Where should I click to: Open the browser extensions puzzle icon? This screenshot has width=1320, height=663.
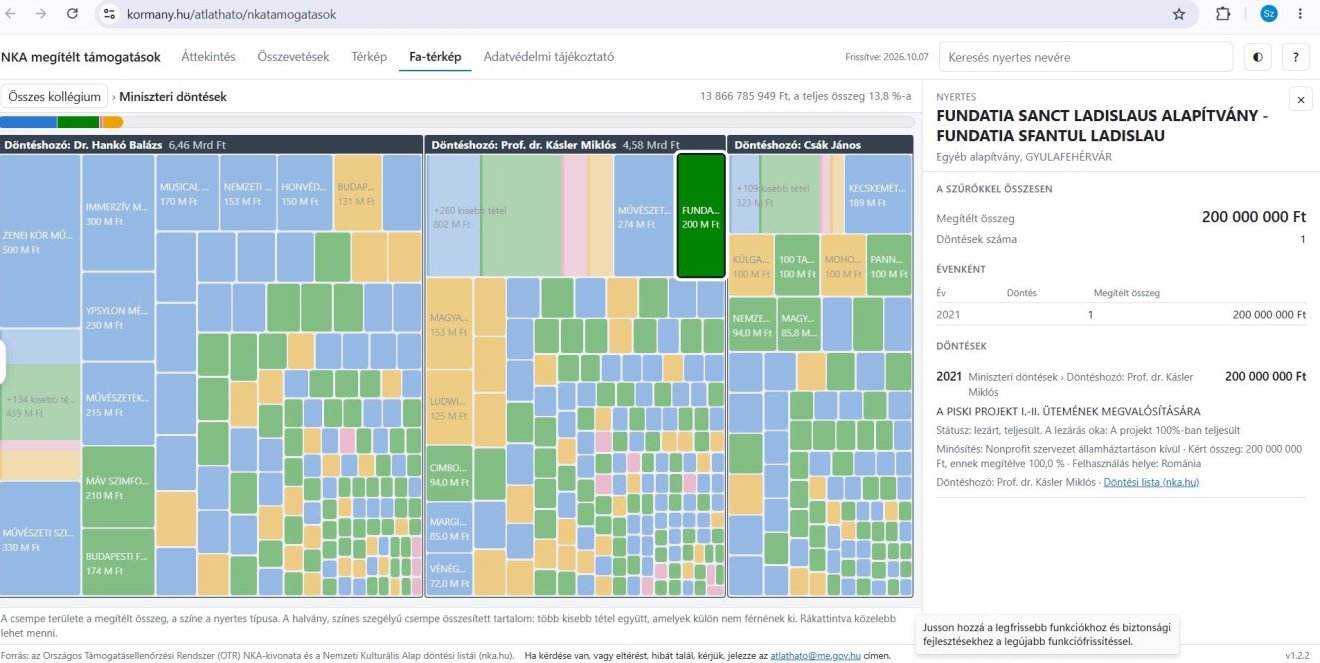click(x=1223, y=14)
